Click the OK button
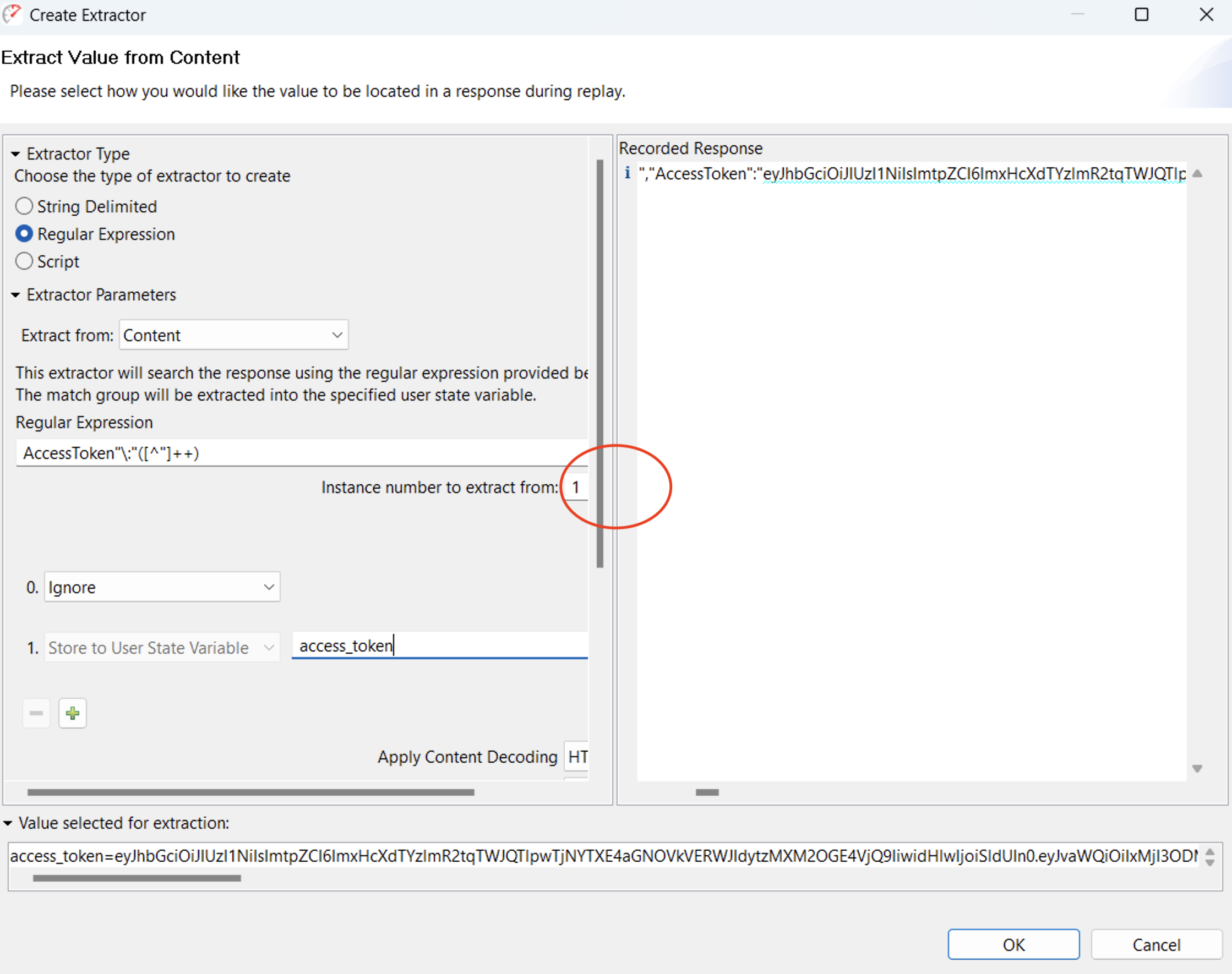Viewport: 1232px width, 974px height. click(1013, 944)
